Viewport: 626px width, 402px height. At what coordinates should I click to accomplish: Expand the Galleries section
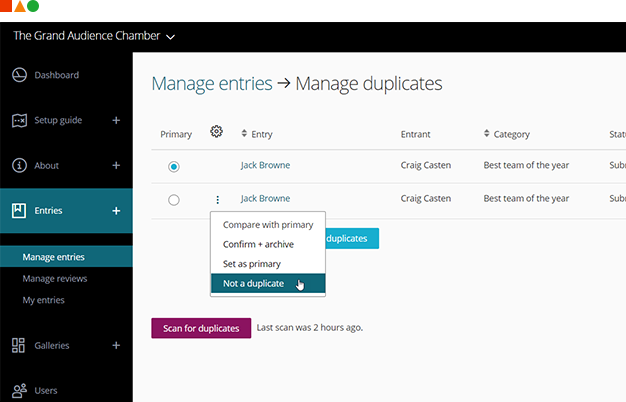coord(116,345)
